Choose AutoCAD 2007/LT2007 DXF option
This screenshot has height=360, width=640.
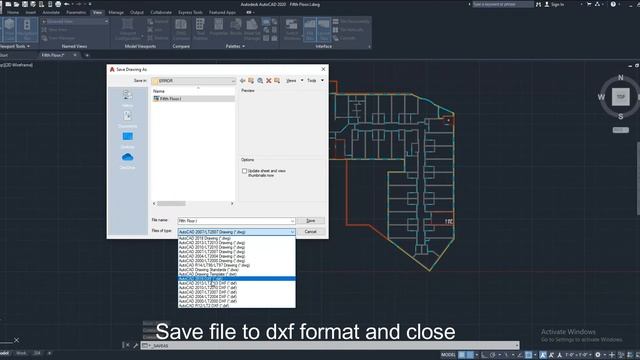click(x=236, y=292)
